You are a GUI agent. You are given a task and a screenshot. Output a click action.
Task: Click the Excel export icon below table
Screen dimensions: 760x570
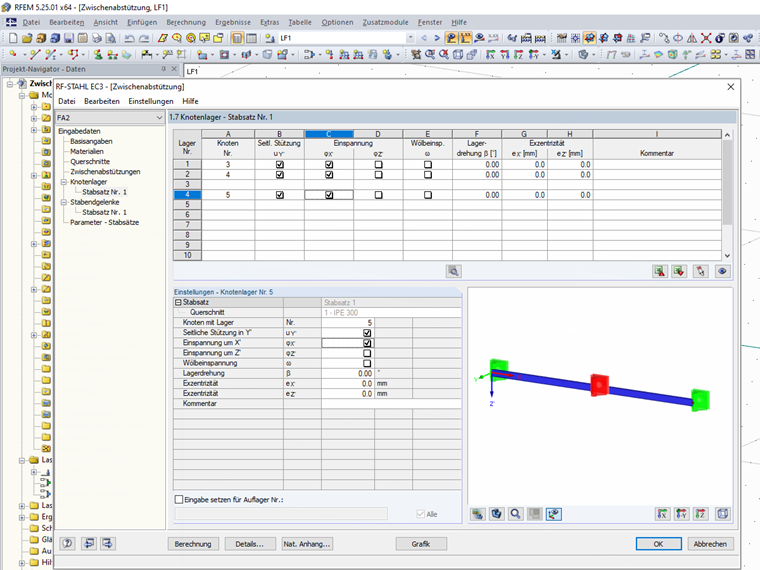pos(660,271)
